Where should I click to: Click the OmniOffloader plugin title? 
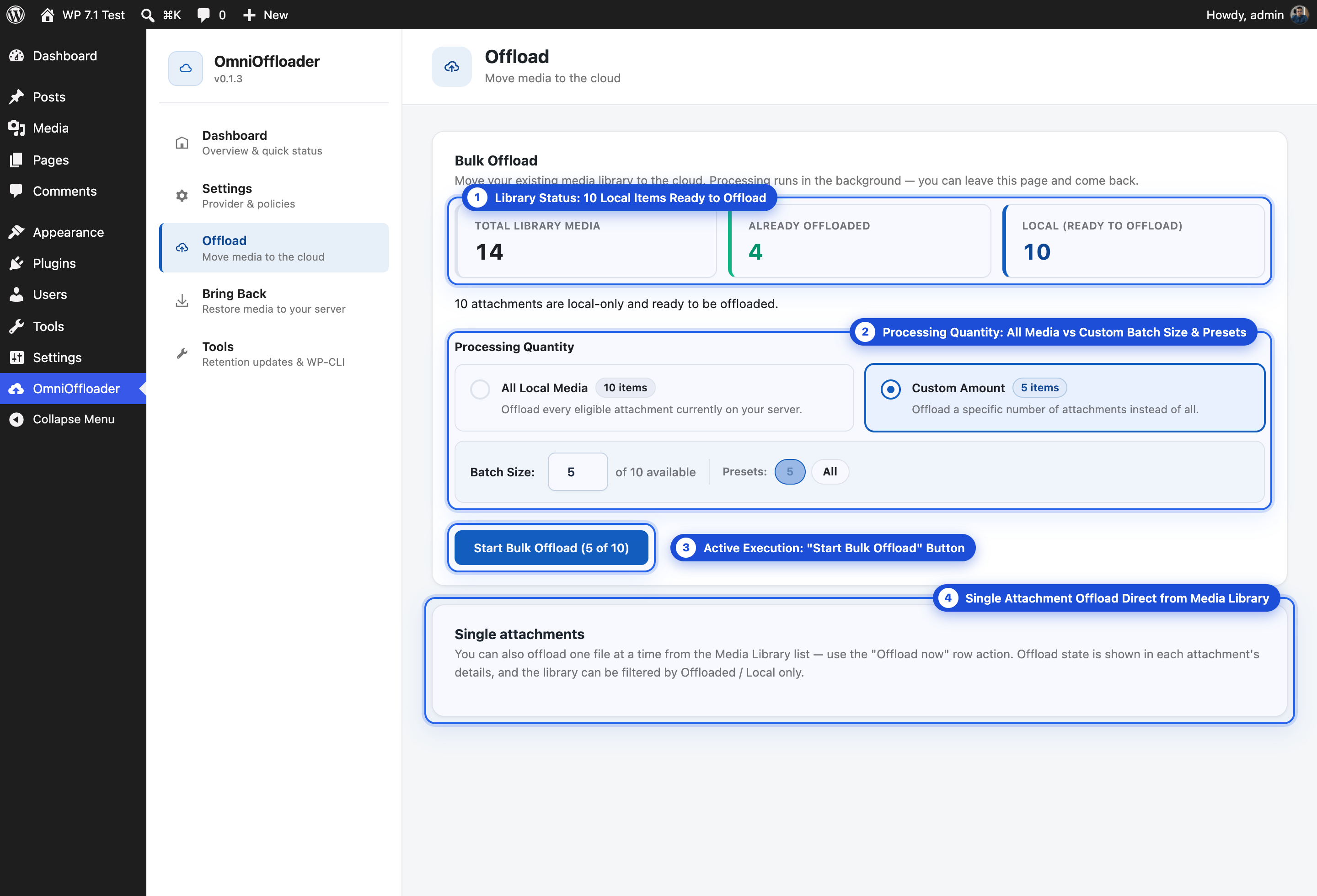(267, 61)
